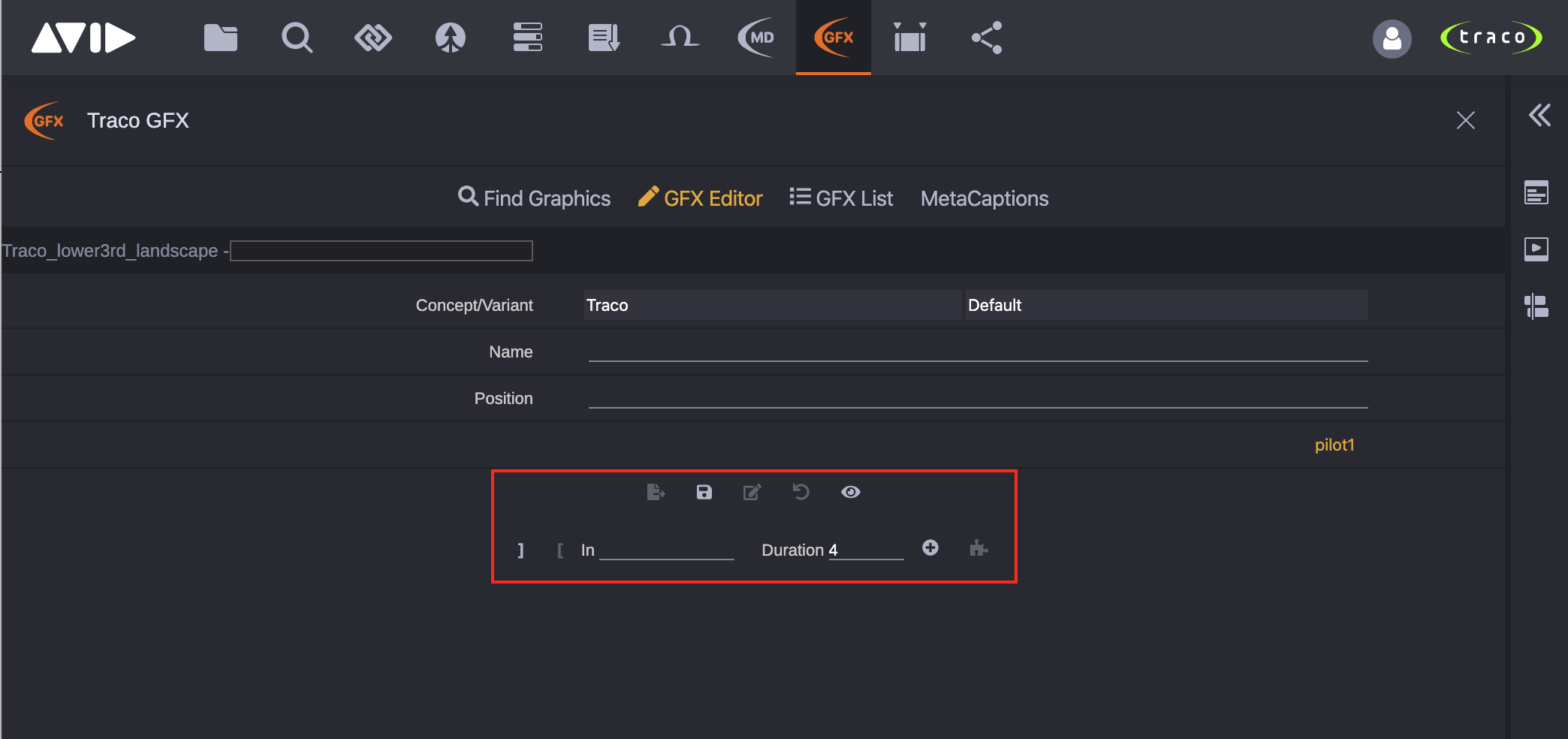This screenshot has height=739, width=1568.
Task: Switch to GFX Editor tab
Action: (701, 198)
